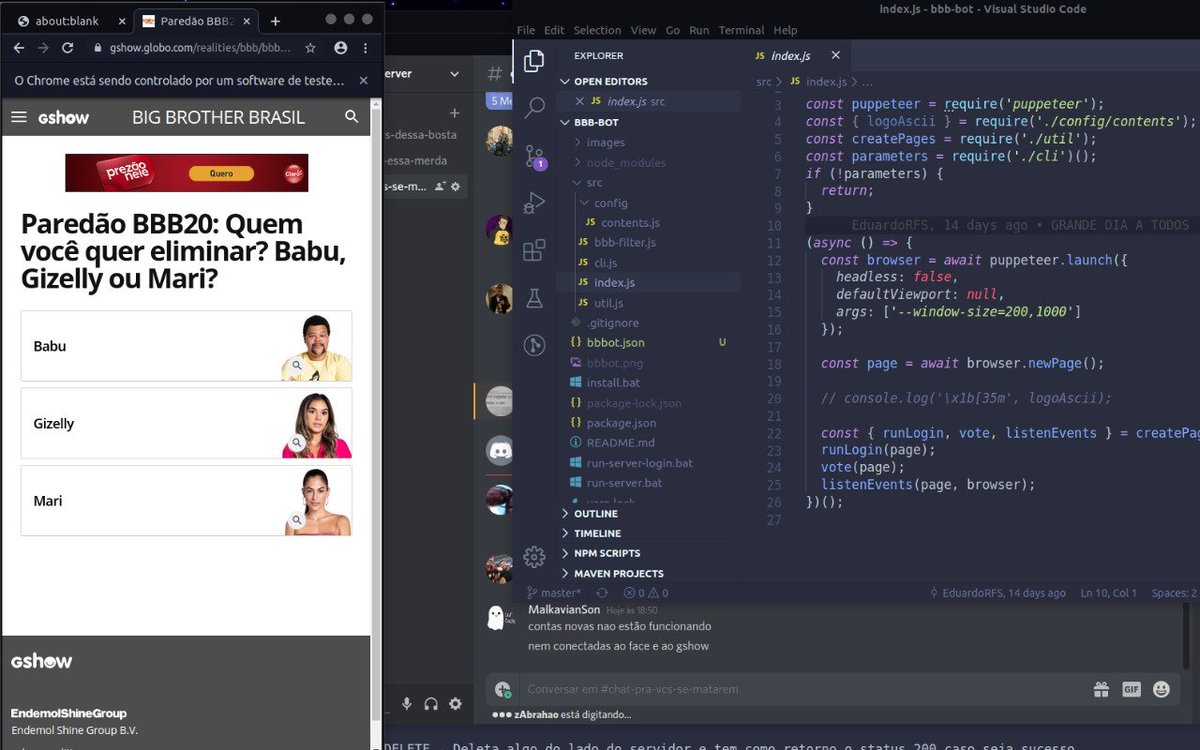Open Discord GIF picker
The height and width of the screenshot is (750, 1200).
coord(1131,689)
